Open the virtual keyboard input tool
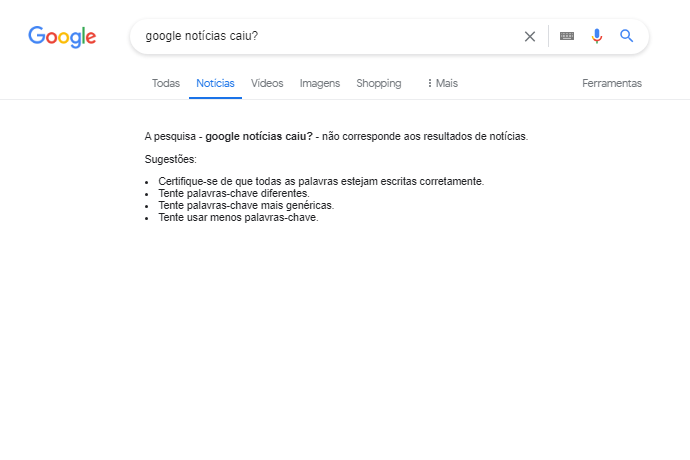This screenshot has width=690, height=460. [x=567, y=37]
